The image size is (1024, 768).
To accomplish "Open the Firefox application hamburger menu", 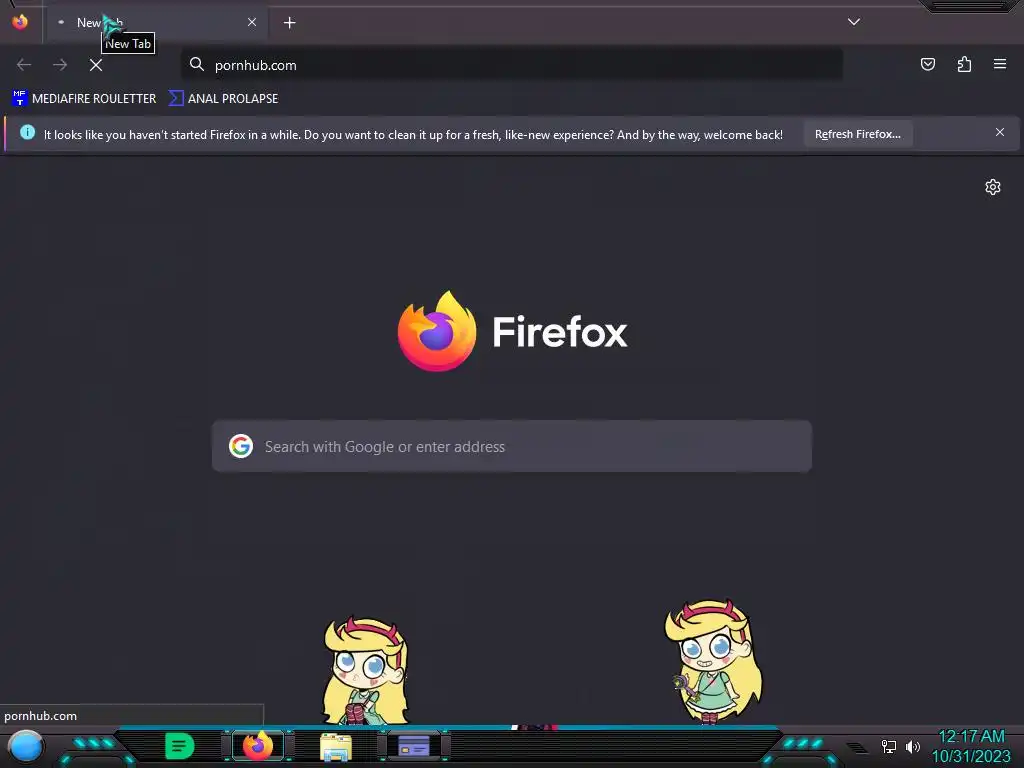I will click(1000, 64).
